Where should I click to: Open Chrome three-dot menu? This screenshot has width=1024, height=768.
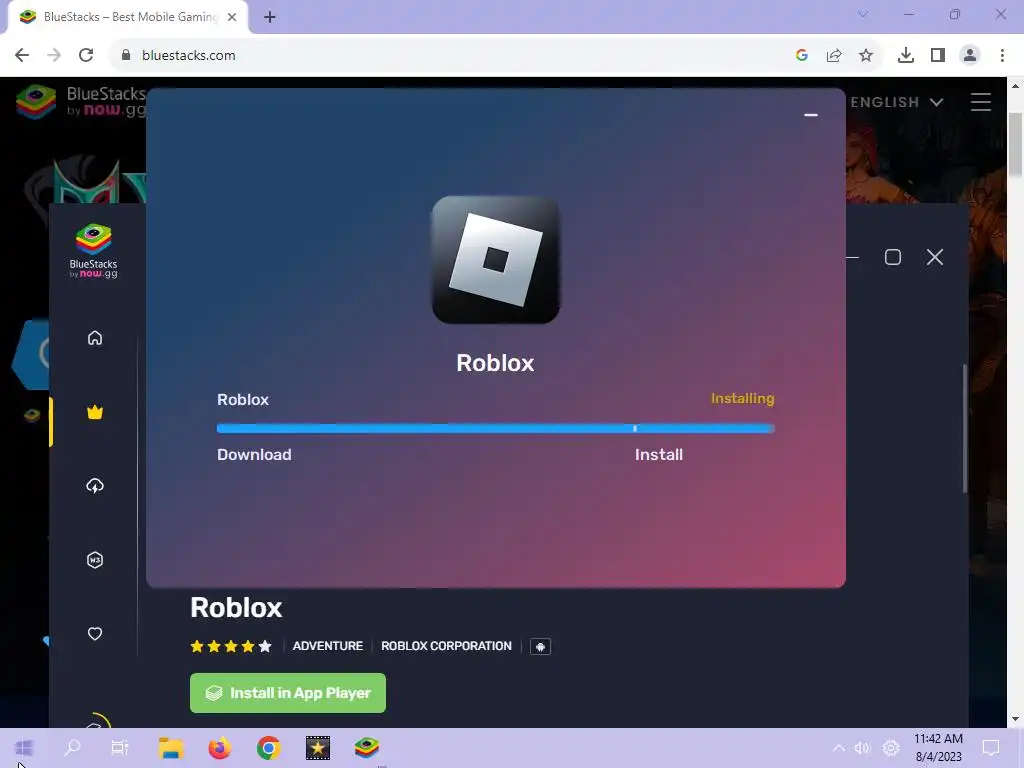click(1002, 56)
